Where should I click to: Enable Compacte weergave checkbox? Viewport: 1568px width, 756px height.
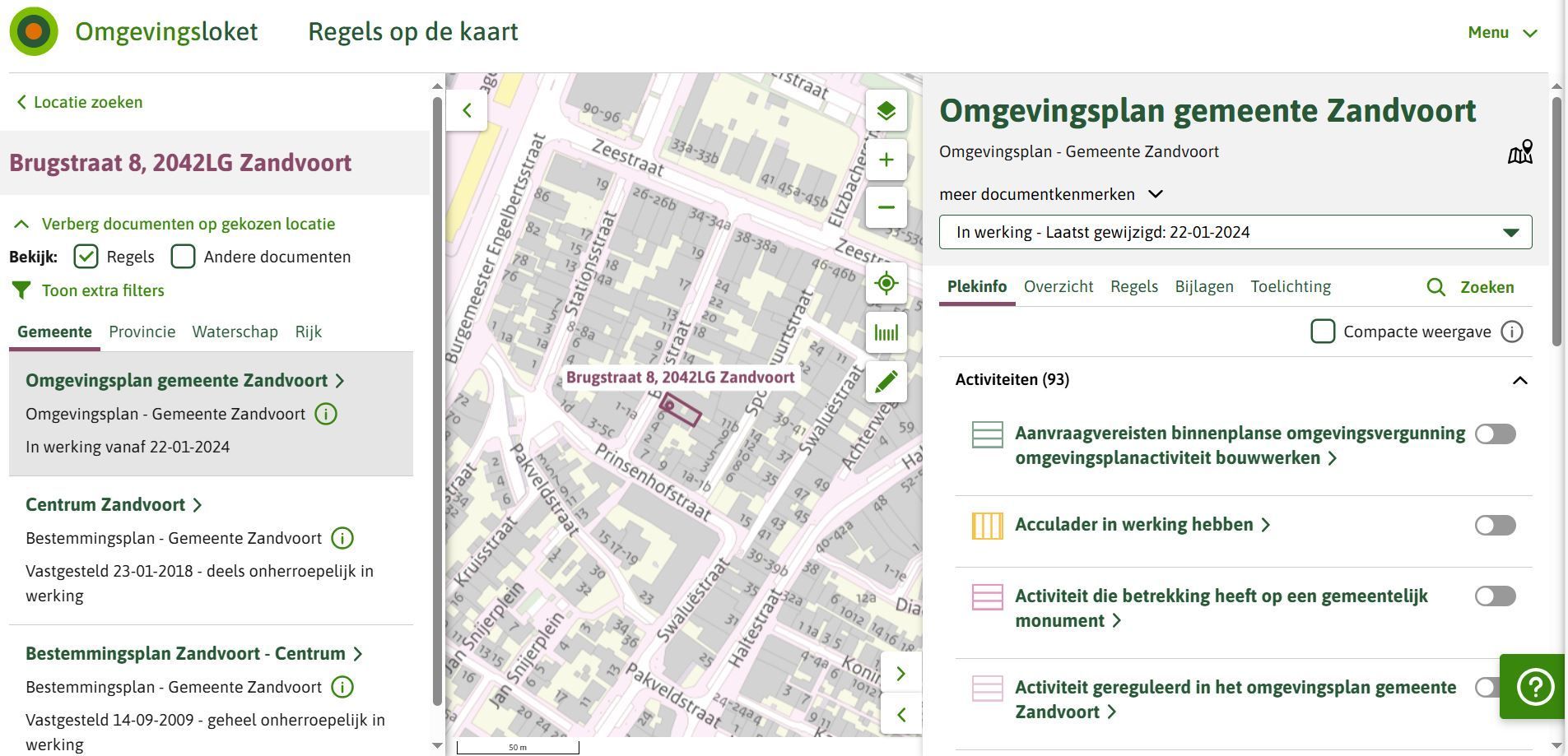pos(1323,332)
